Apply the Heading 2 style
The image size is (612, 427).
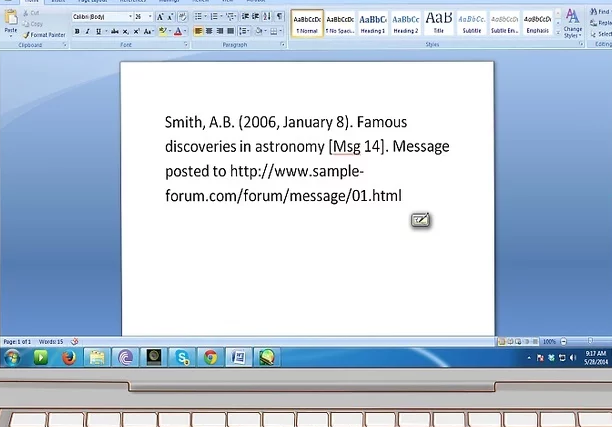[406, 23]
